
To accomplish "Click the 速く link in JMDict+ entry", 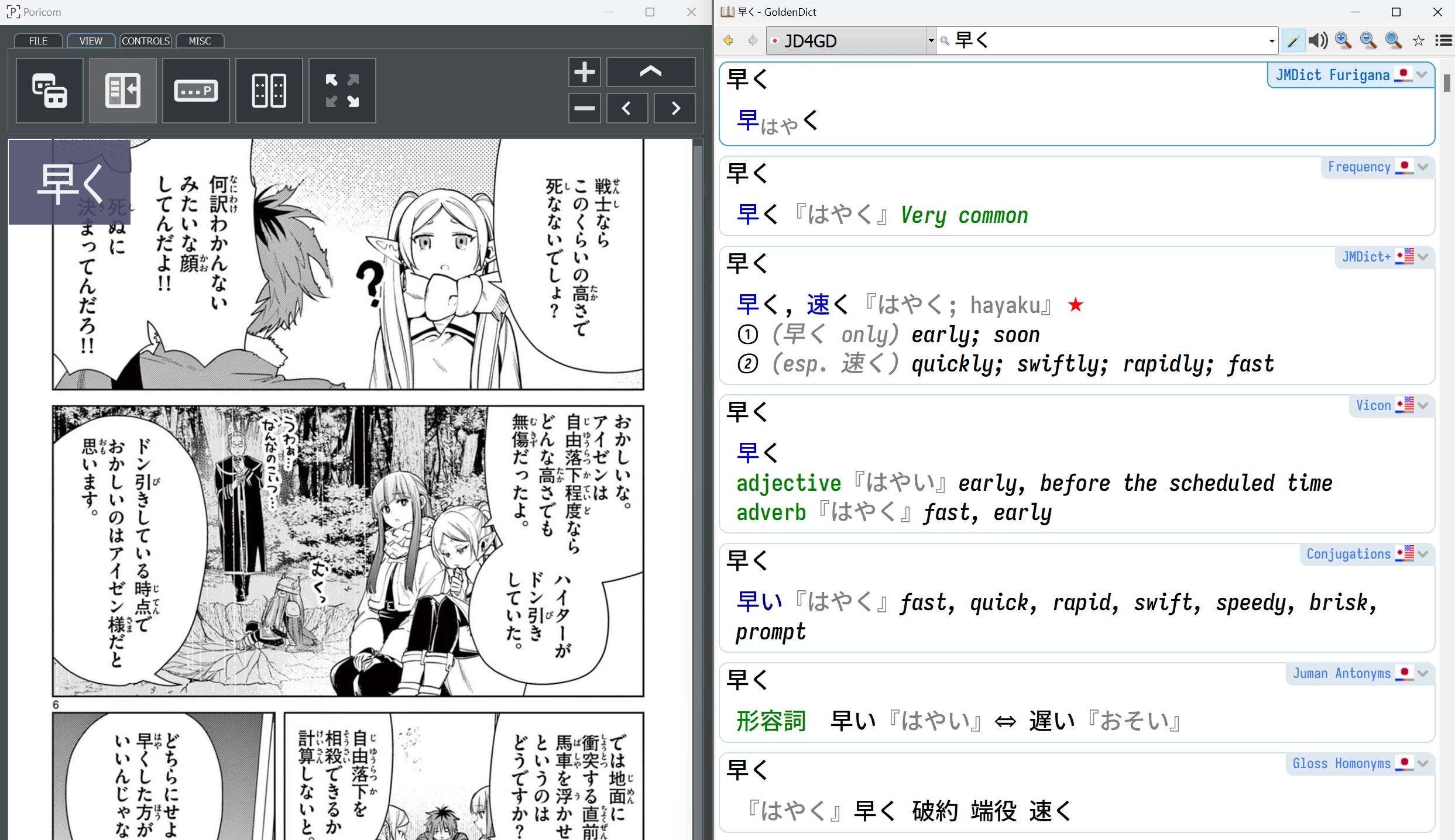I will (x=827, y=305).
